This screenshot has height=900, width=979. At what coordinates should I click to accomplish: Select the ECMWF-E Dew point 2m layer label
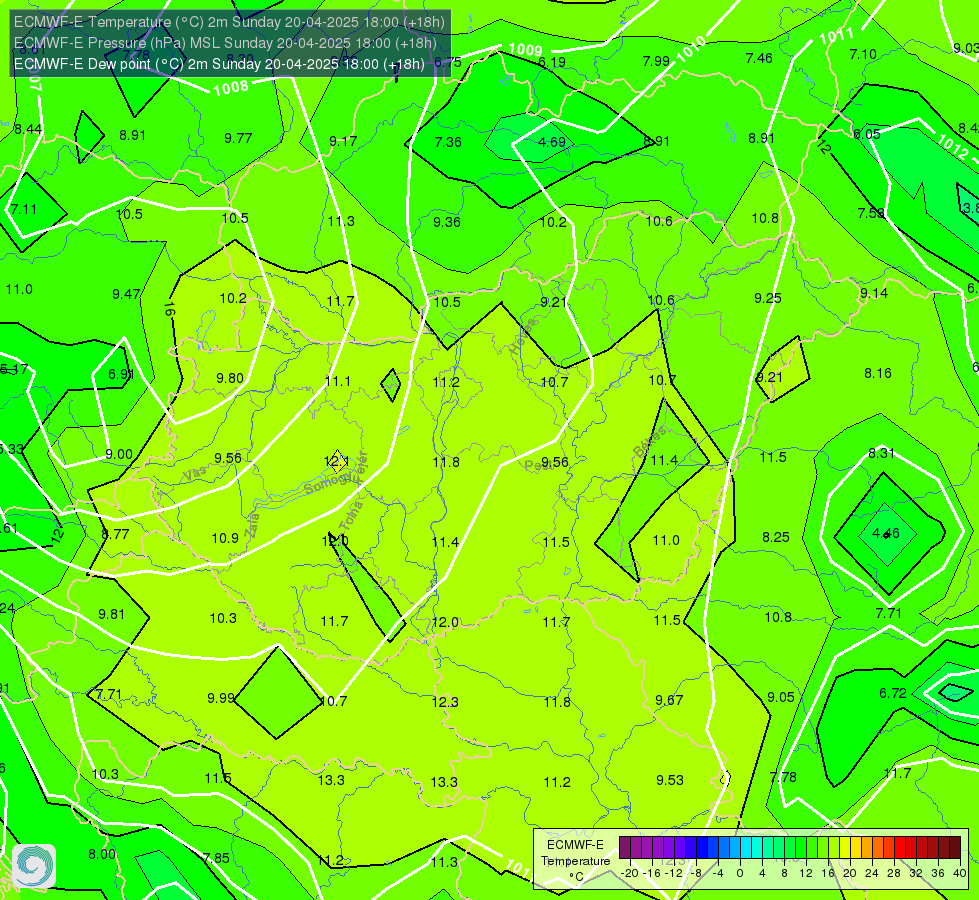[x=219, y=64]
